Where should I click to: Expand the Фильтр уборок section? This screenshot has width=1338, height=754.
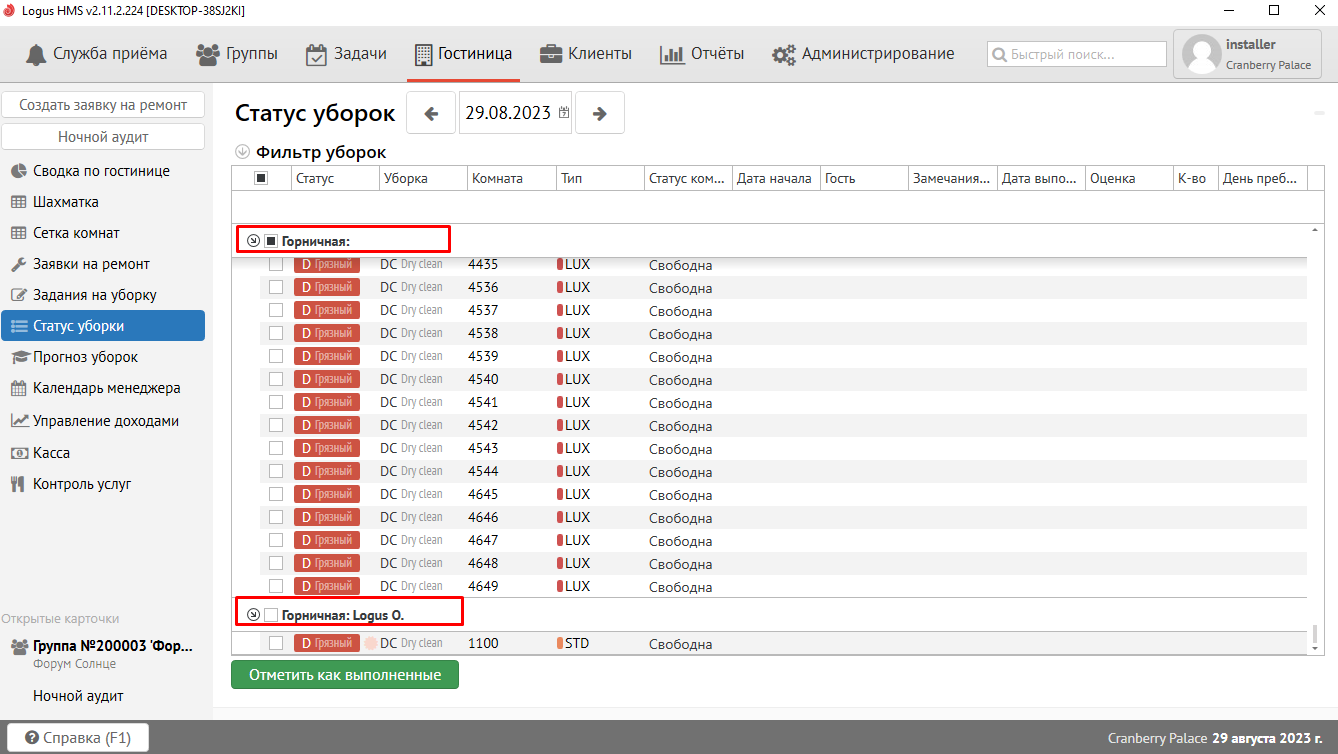click(x=242, y=153)
